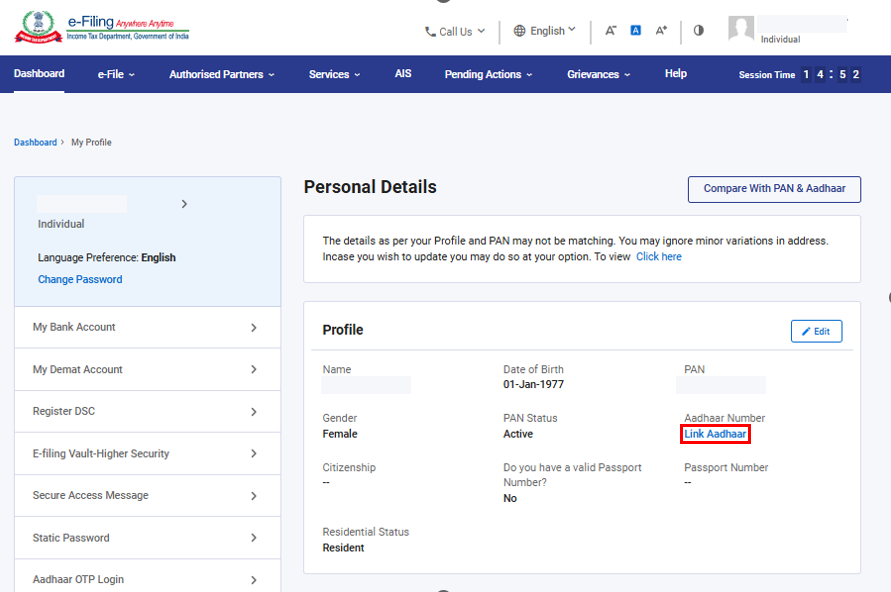The width and height of the screenshot is (891, 592).
Task: Click chevron next to Register DSC
Action: coord(253,412)
